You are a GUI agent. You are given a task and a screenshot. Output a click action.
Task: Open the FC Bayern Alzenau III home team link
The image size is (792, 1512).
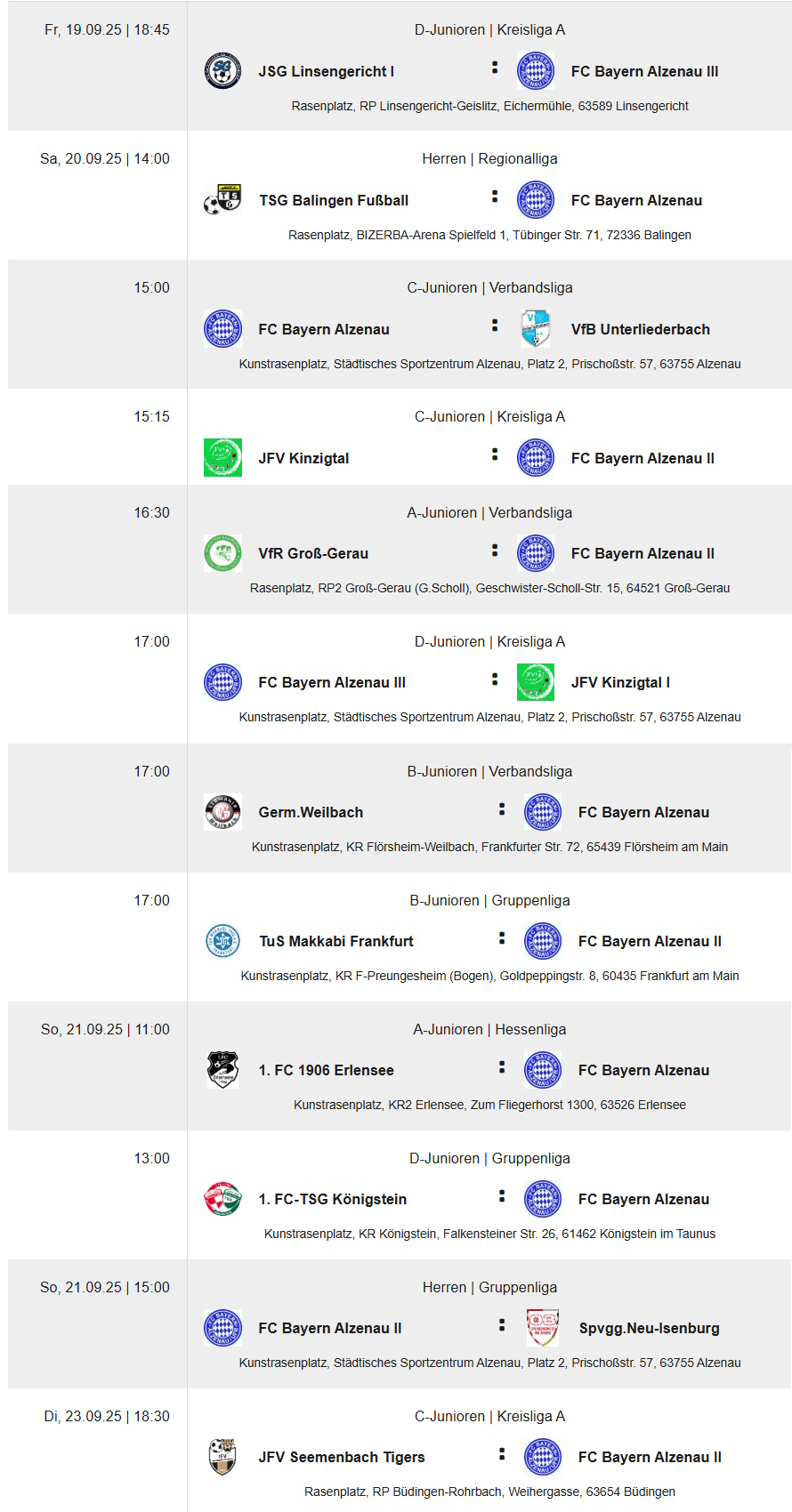click(332, 682)
